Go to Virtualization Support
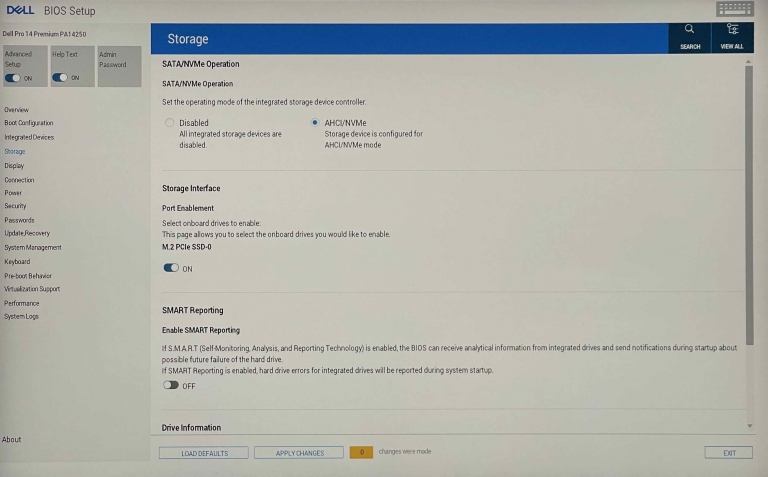 coord(32,289)
